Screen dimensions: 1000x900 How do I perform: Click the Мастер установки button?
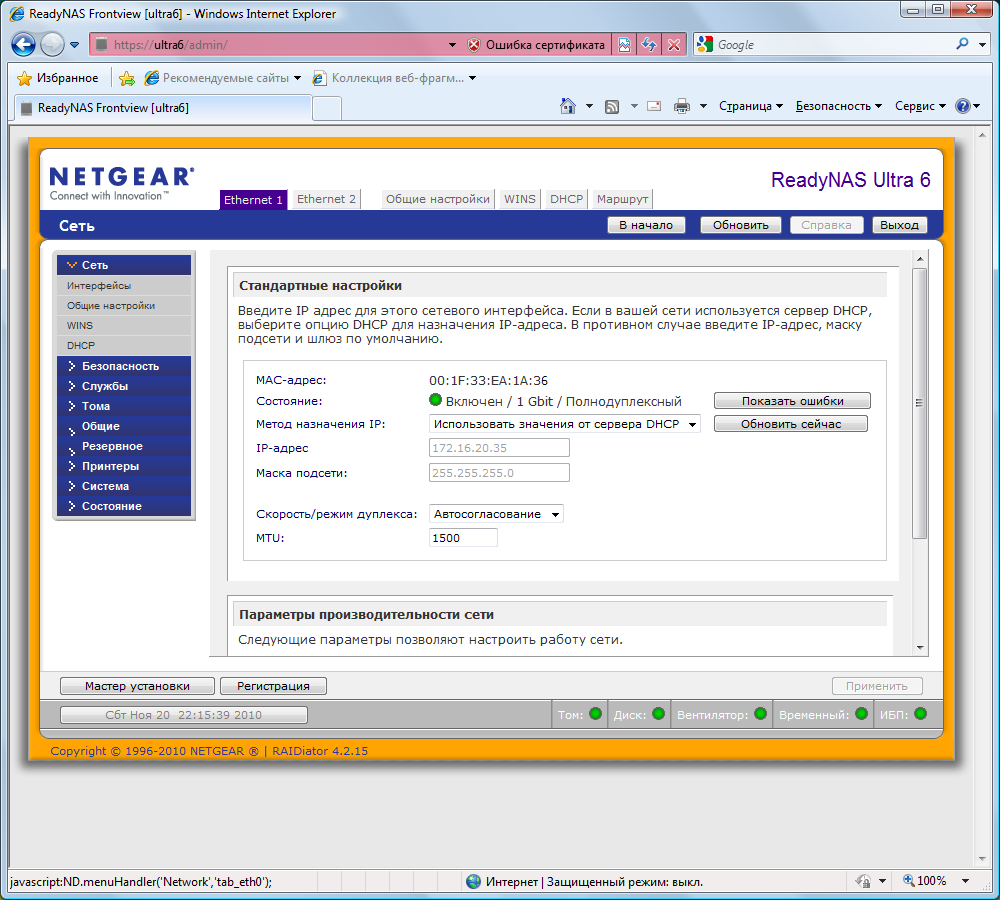tap(137, 686)
